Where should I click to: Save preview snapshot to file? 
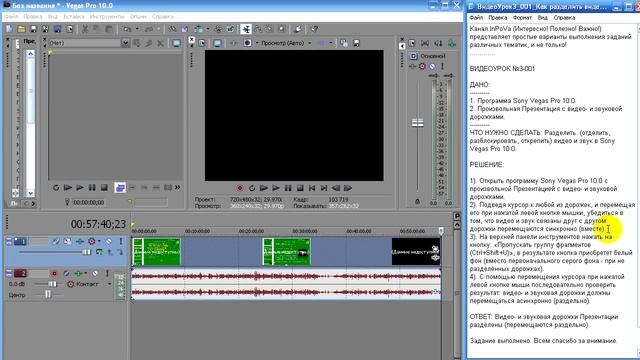[356, 43]
